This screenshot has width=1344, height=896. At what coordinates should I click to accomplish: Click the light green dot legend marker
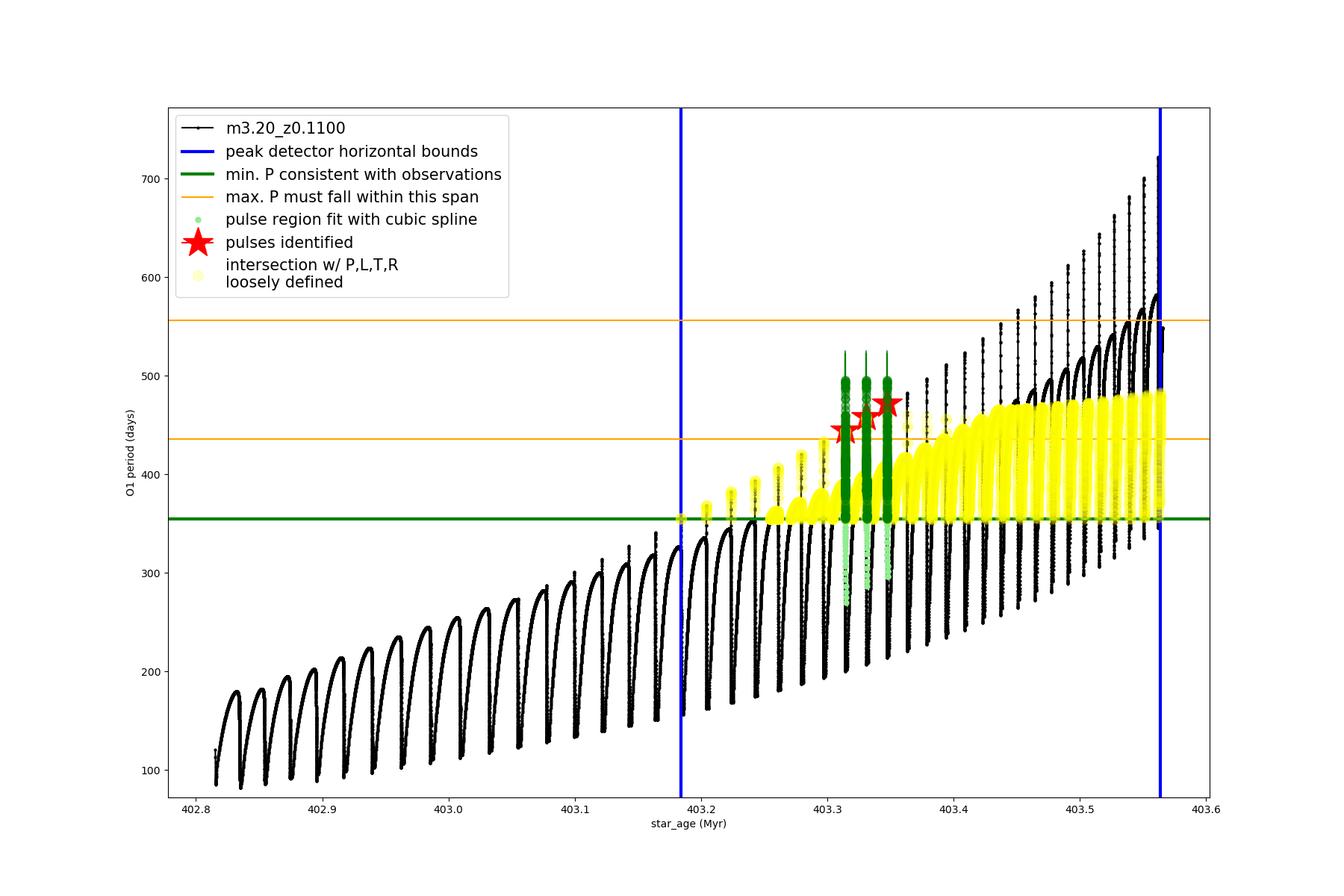198,220
